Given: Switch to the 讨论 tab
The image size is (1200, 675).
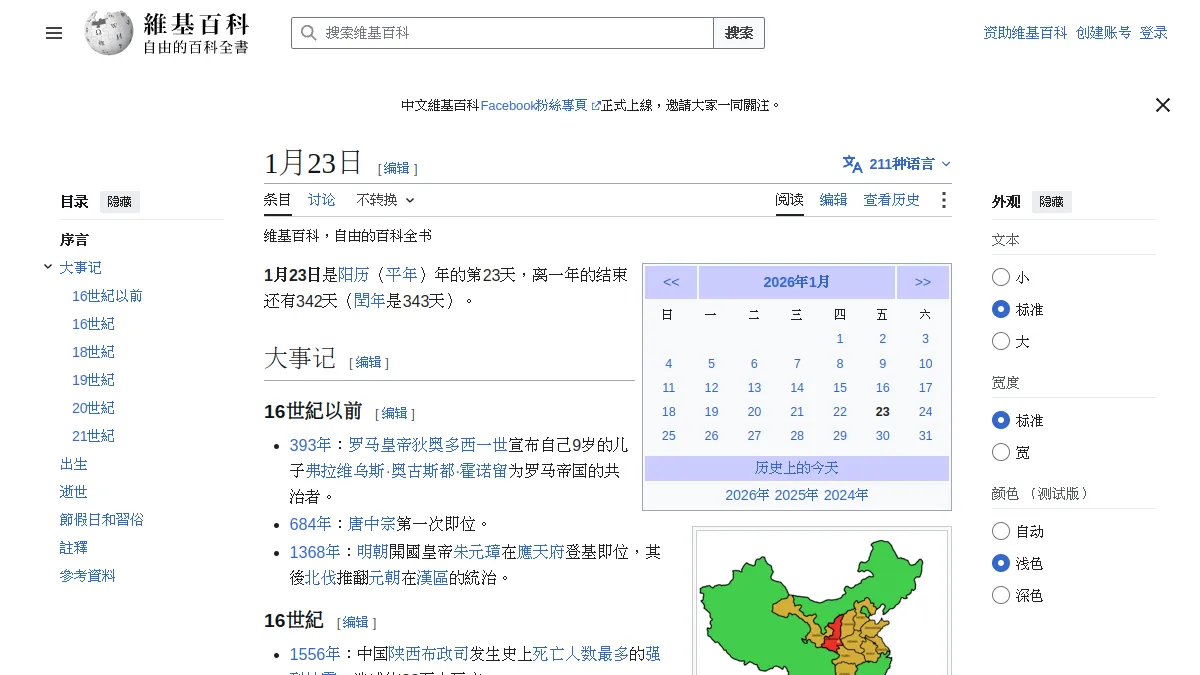Looking at the screenshot, I should tap(322, 200).
